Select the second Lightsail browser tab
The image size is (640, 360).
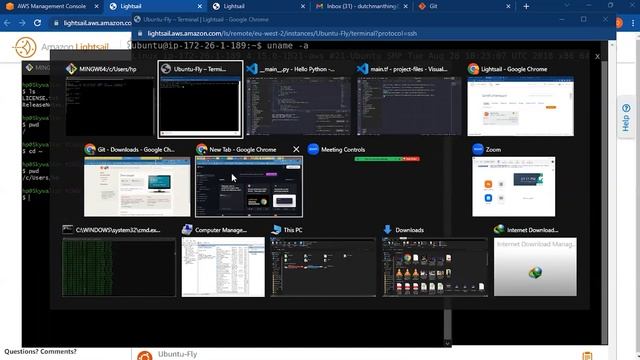[x=258, y=6]
